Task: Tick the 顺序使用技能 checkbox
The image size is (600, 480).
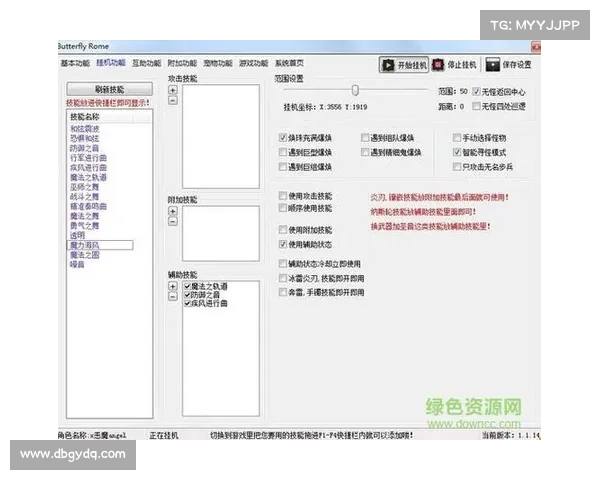Action: (283, 208)
